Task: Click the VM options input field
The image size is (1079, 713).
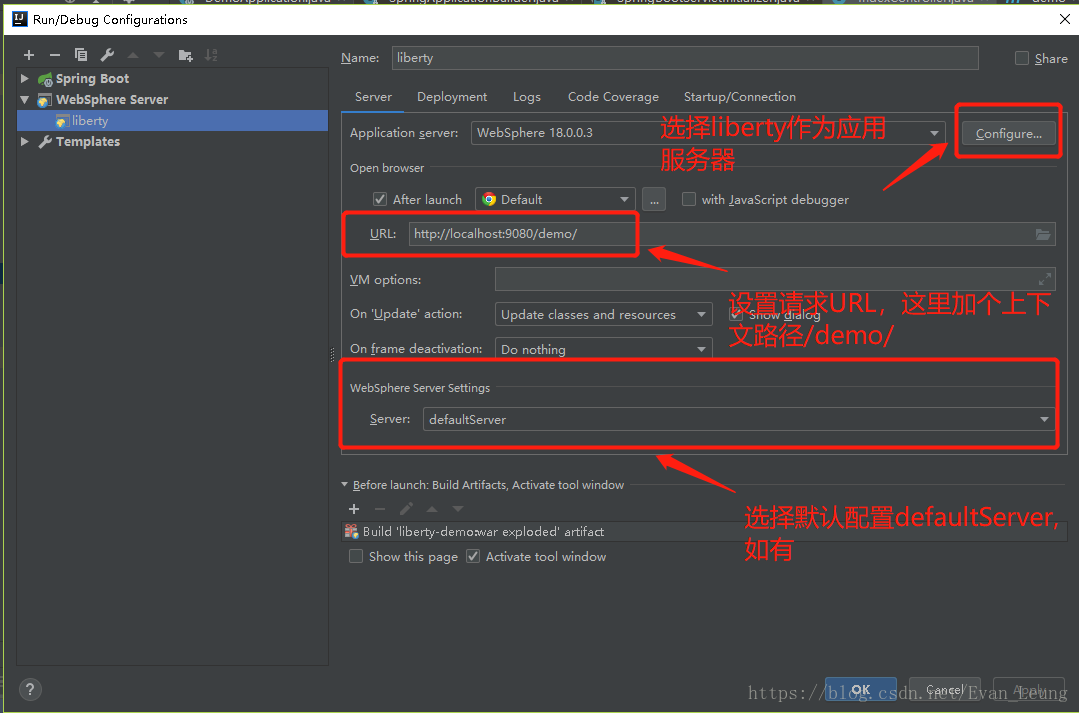Action: click(775, 279)
